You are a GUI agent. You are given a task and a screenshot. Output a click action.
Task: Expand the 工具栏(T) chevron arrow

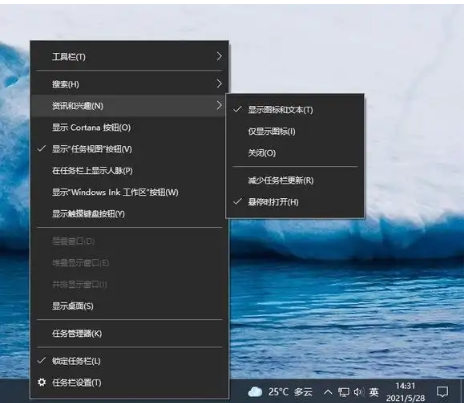click(x=219, y=56)
